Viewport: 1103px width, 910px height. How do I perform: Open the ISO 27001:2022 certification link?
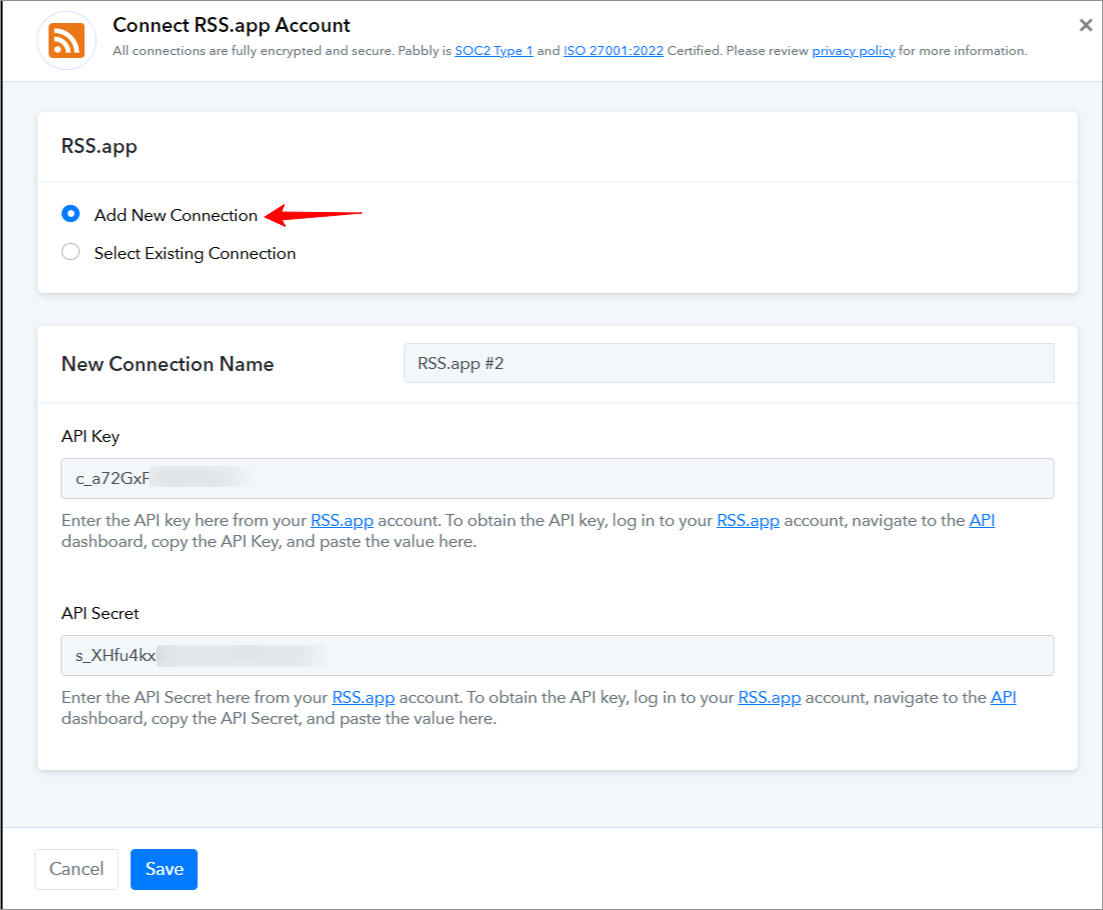(613, 51)
